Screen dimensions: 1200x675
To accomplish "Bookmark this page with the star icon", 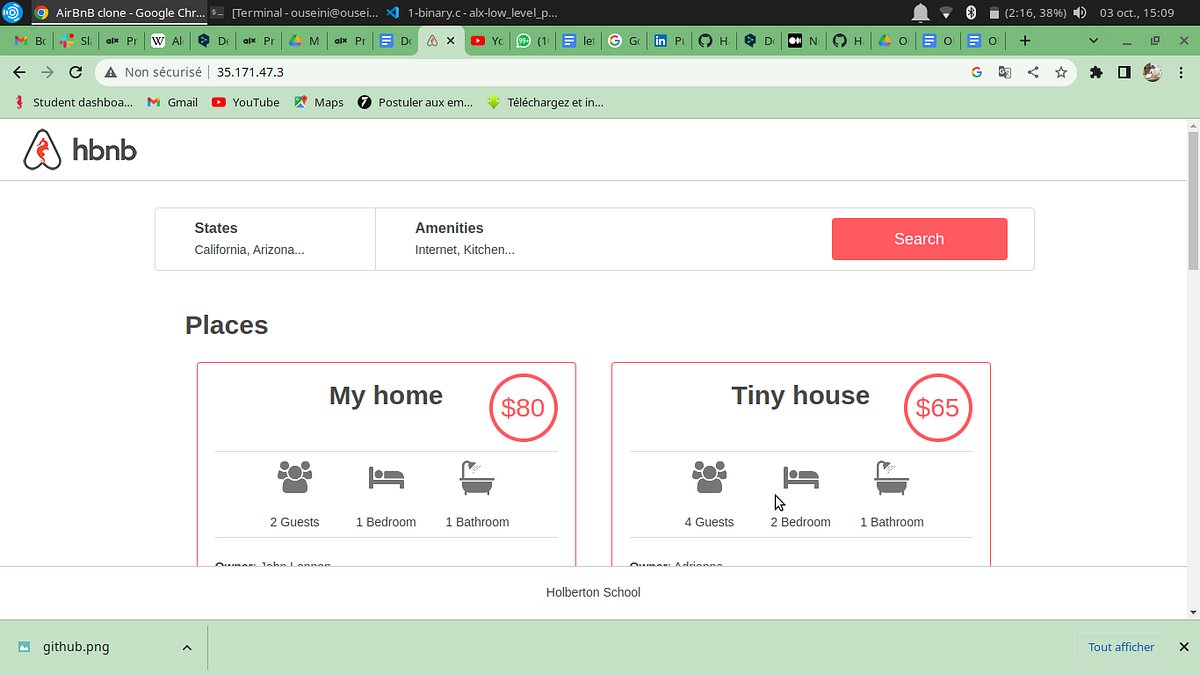I will pyautogui.click(x=1061, y=72).
